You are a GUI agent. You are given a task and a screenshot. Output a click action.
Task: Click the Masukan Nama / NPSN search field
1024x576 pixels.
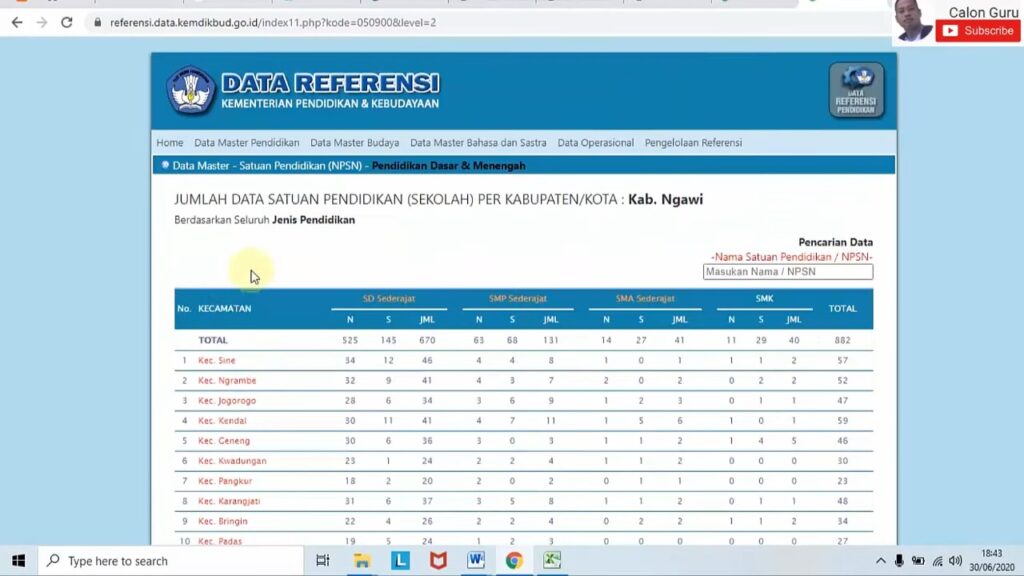click(787, 271)
